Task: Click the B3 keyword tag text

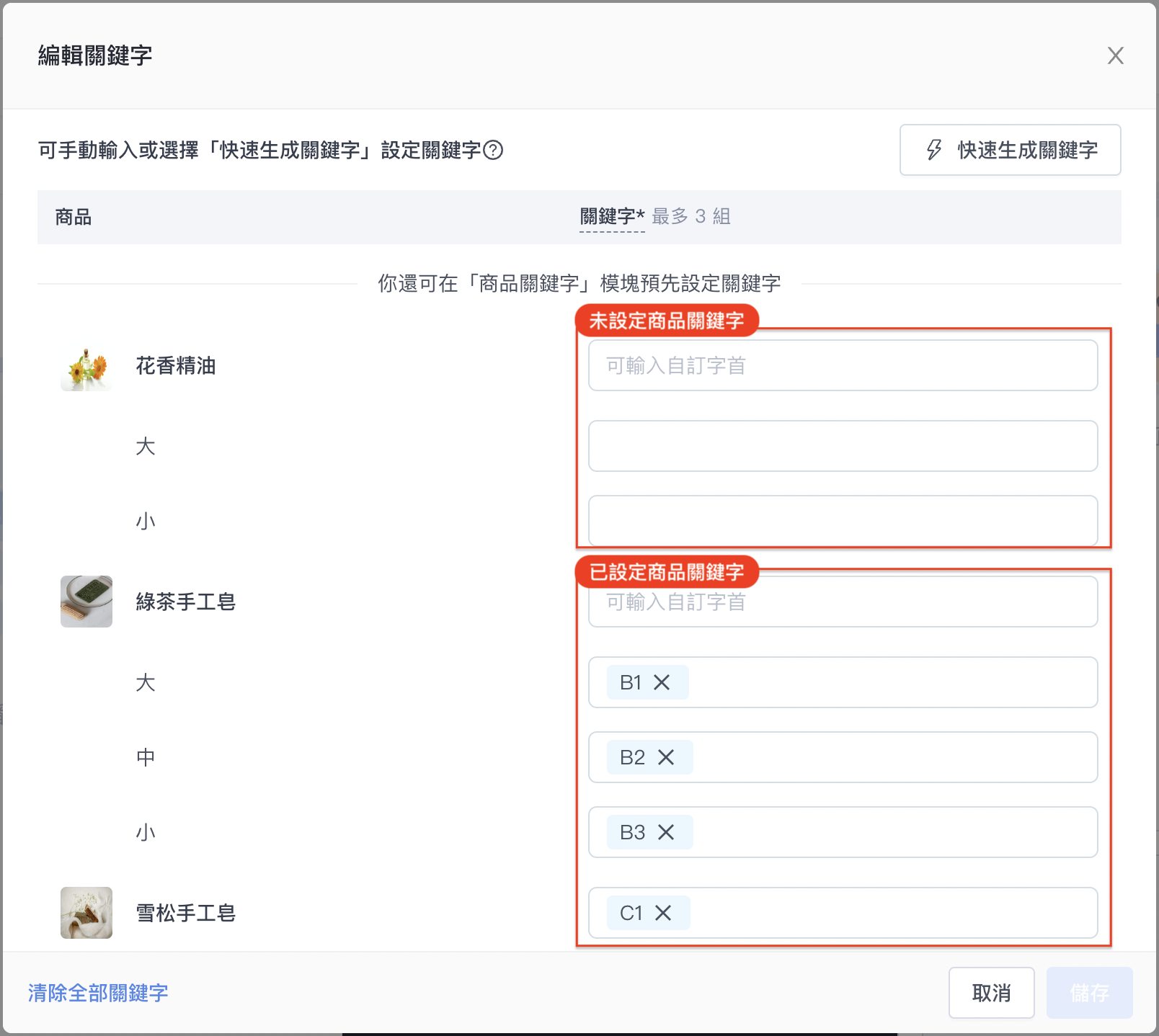Action: tap(632, 832)
